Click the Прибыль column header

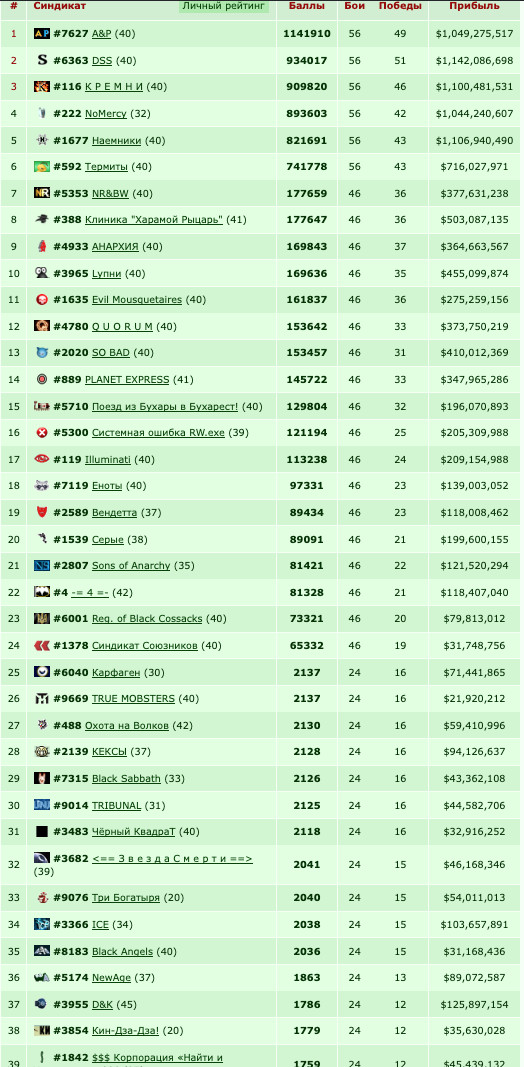tap(474, 6)
